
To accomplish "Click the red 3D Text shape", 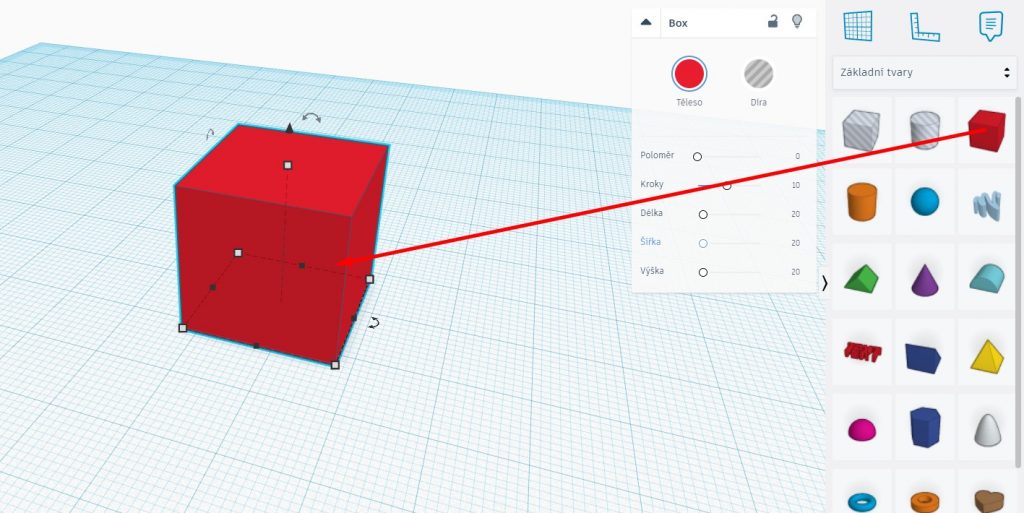I will tap(861, 352).
